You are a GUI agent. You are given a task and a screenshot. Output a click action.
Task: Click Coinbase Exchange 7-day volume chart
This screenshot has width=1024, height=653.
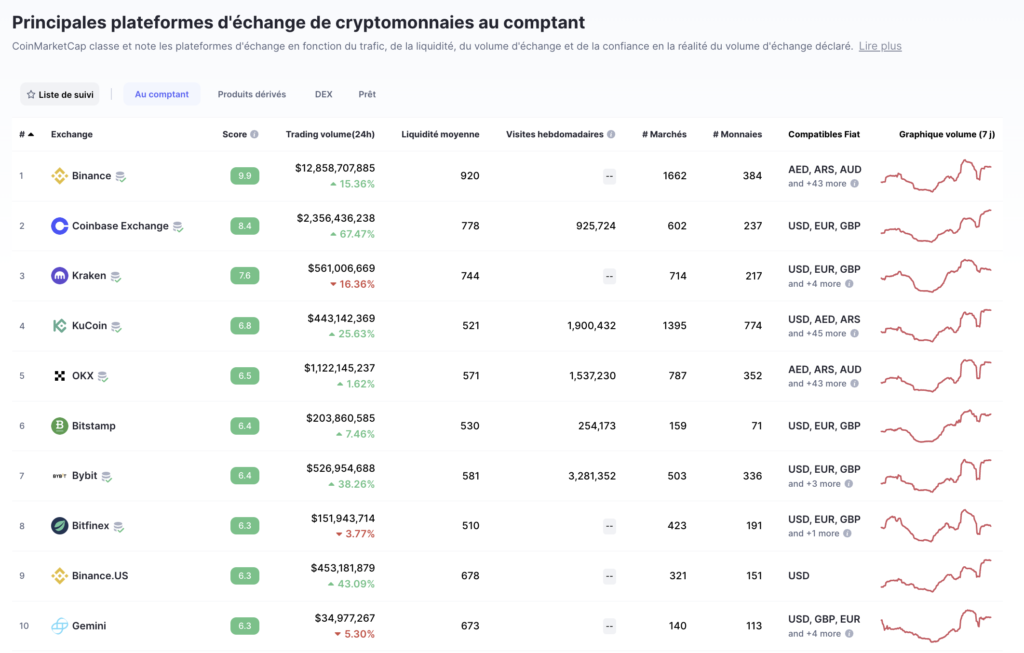pos(936,226)
